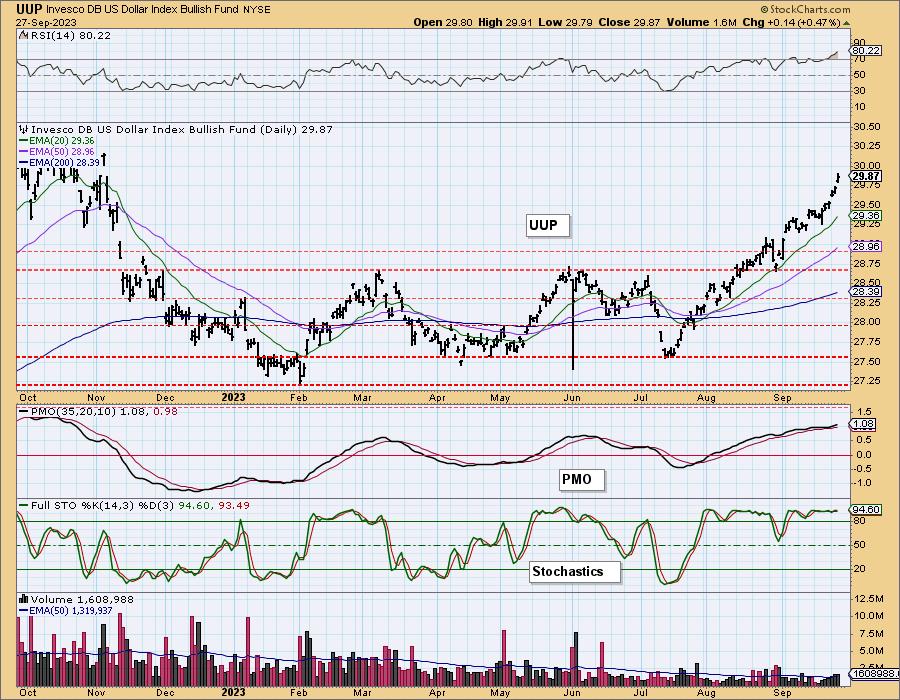Select the EMA(20) 29.36 legend entry
Viewport: 900px width, 700px height.
[62, 141]
